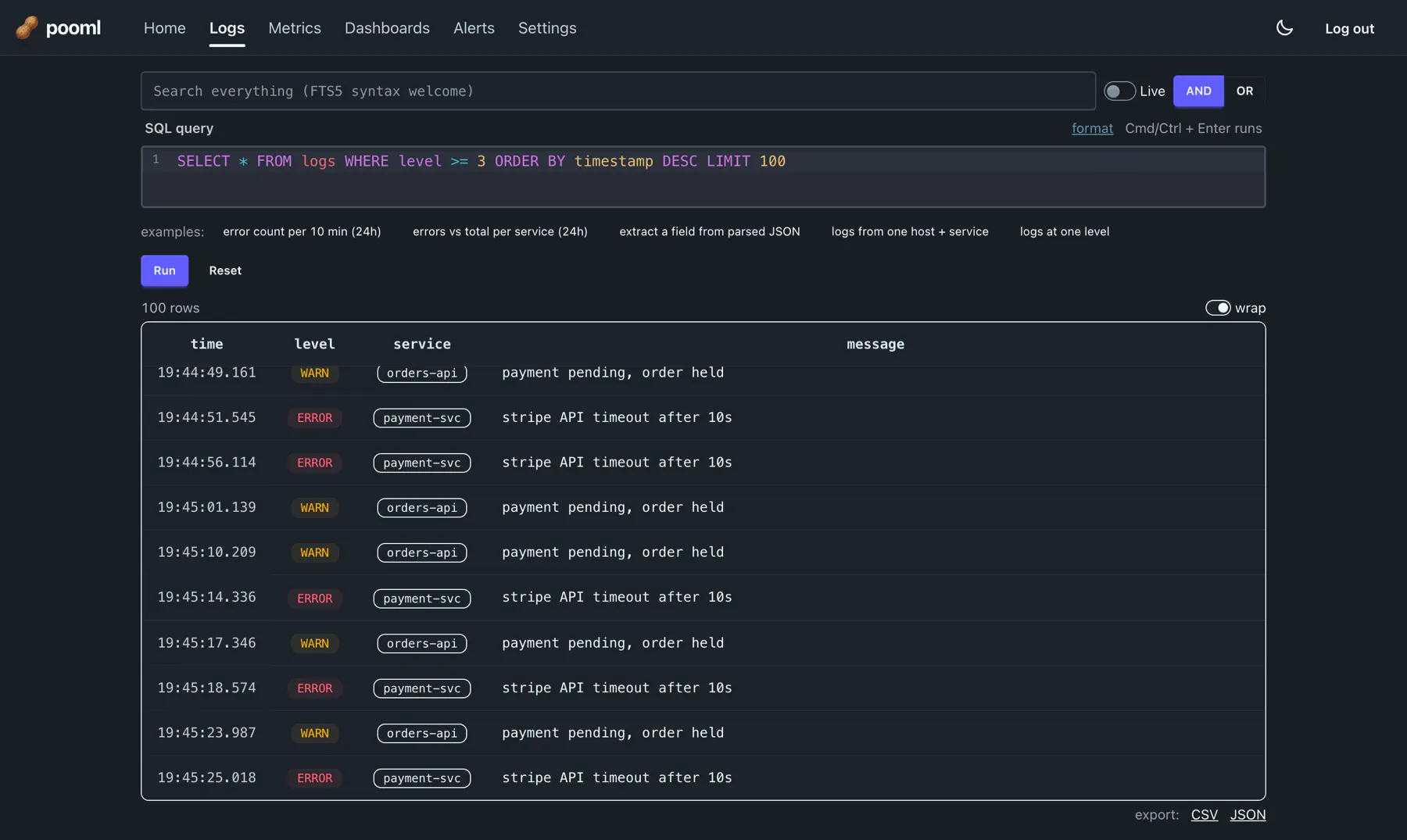The image size is (1407, 840).
Task: Load 'logs from one host + service' example
Action: pos(910,231)
